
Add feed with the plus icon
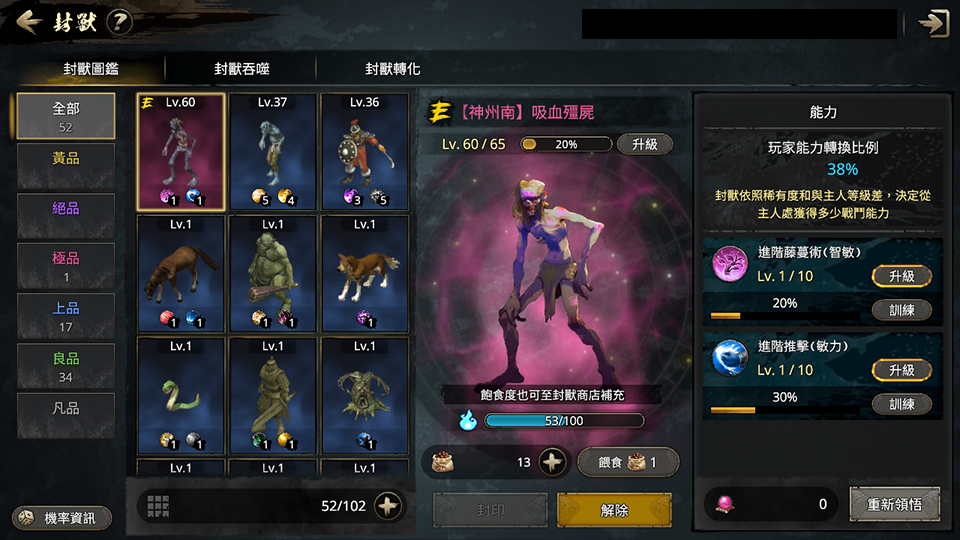pos(552,462)
